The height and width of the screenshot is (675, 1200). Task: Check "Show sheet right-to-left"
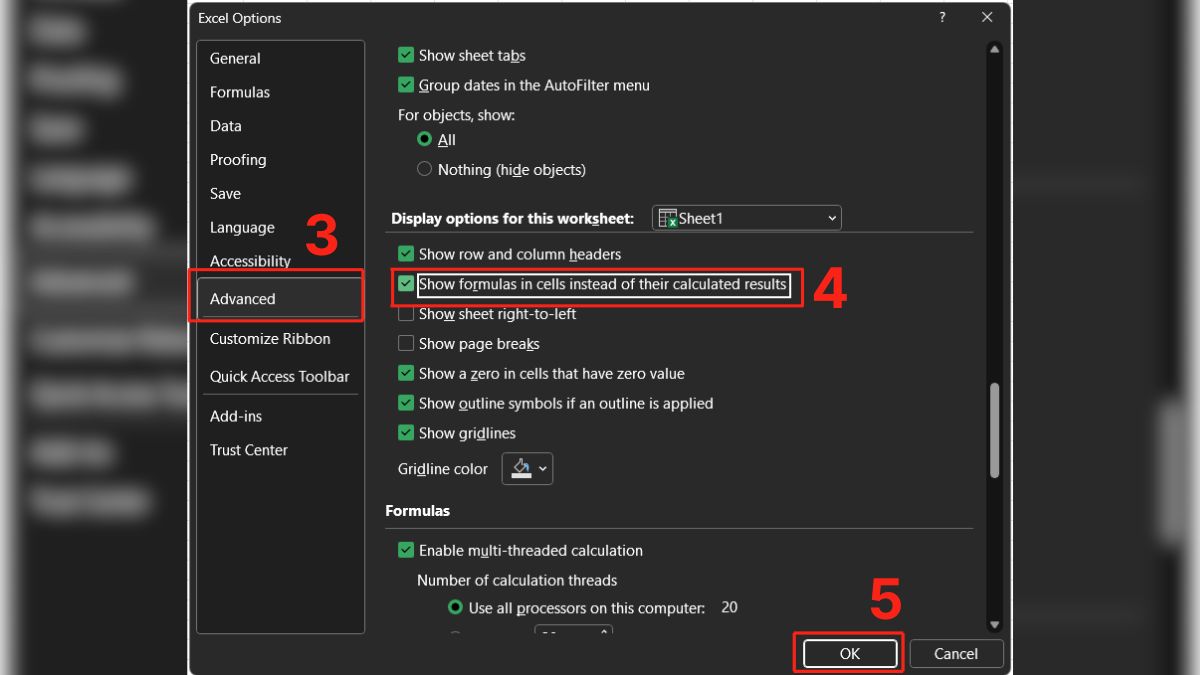click(x=406, y=313)
